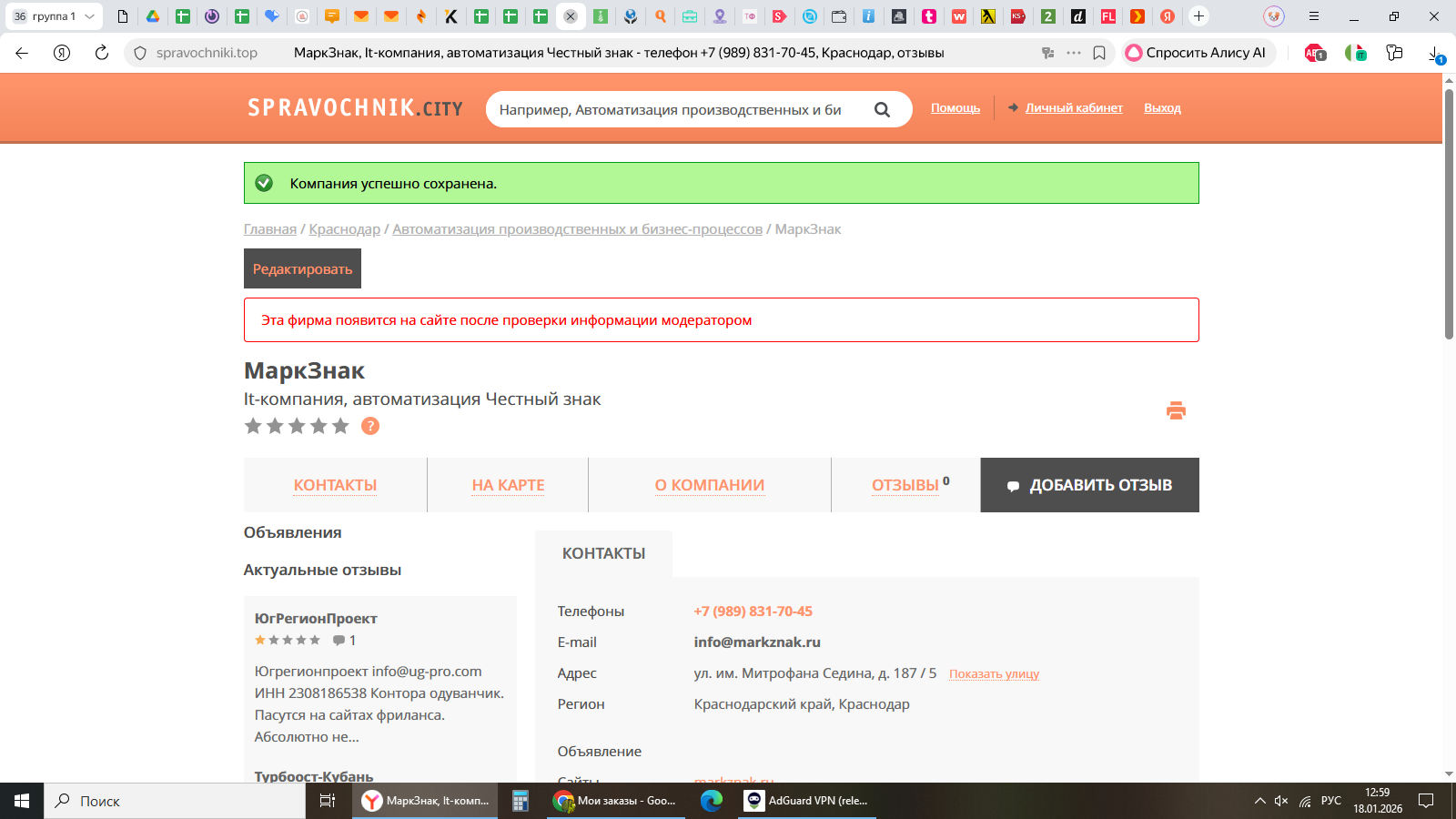
Task: Show hidden system tray icons
Action: click(1260, 801)
